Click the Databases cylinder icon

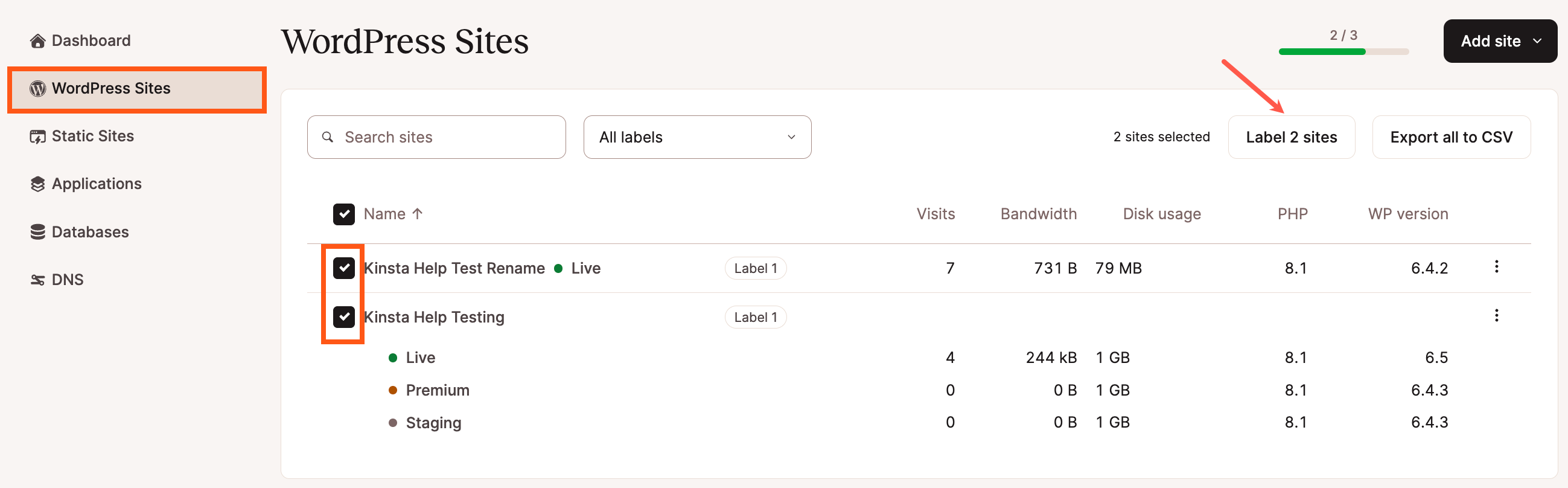(38, 232)
